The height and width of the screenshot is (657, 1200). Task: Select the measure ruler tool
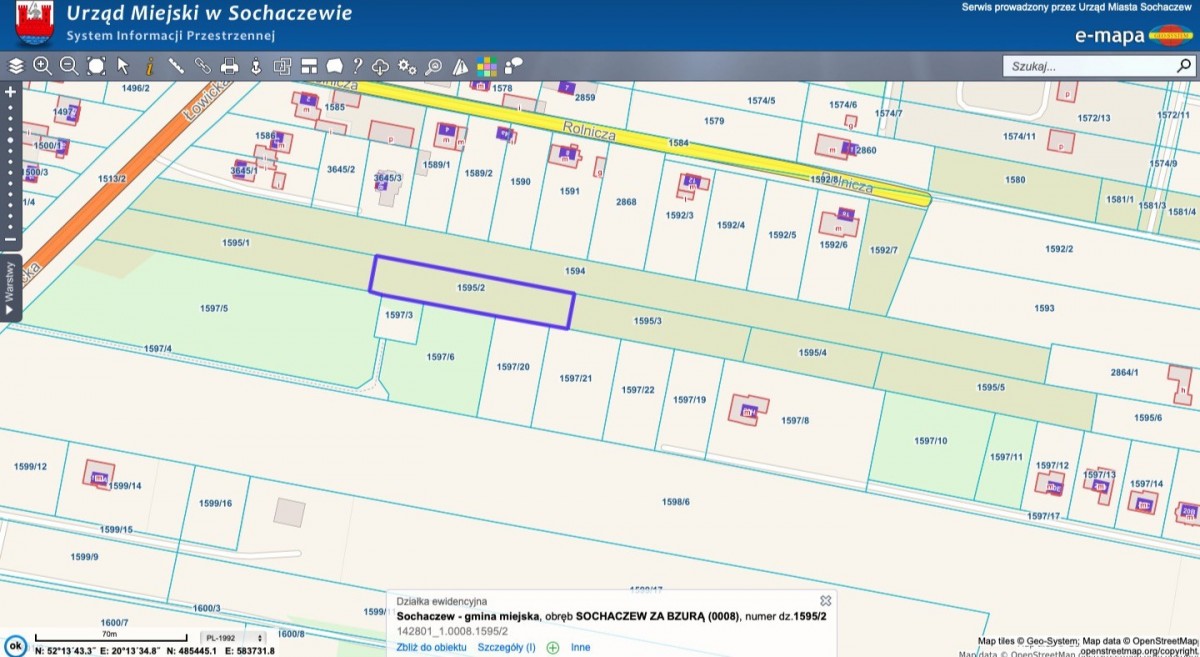[176, 66]
